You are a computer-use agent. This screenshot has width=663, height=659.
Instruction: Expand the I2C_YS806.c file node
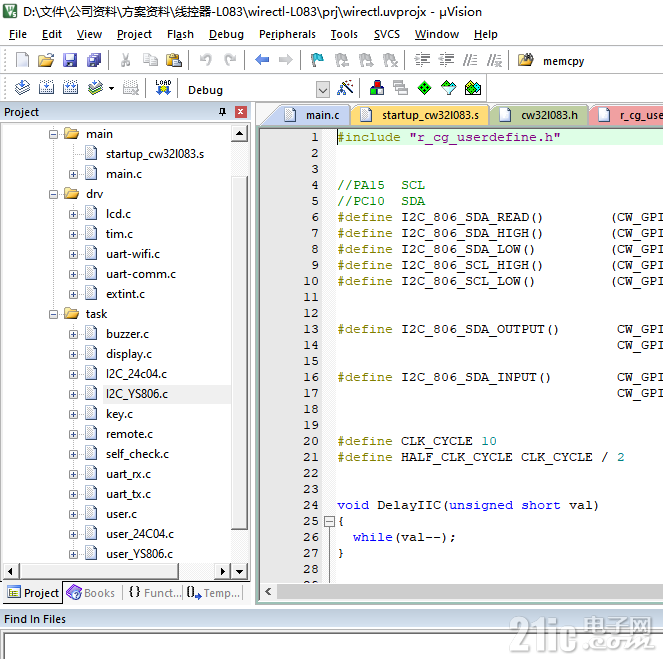pos(73,394)
